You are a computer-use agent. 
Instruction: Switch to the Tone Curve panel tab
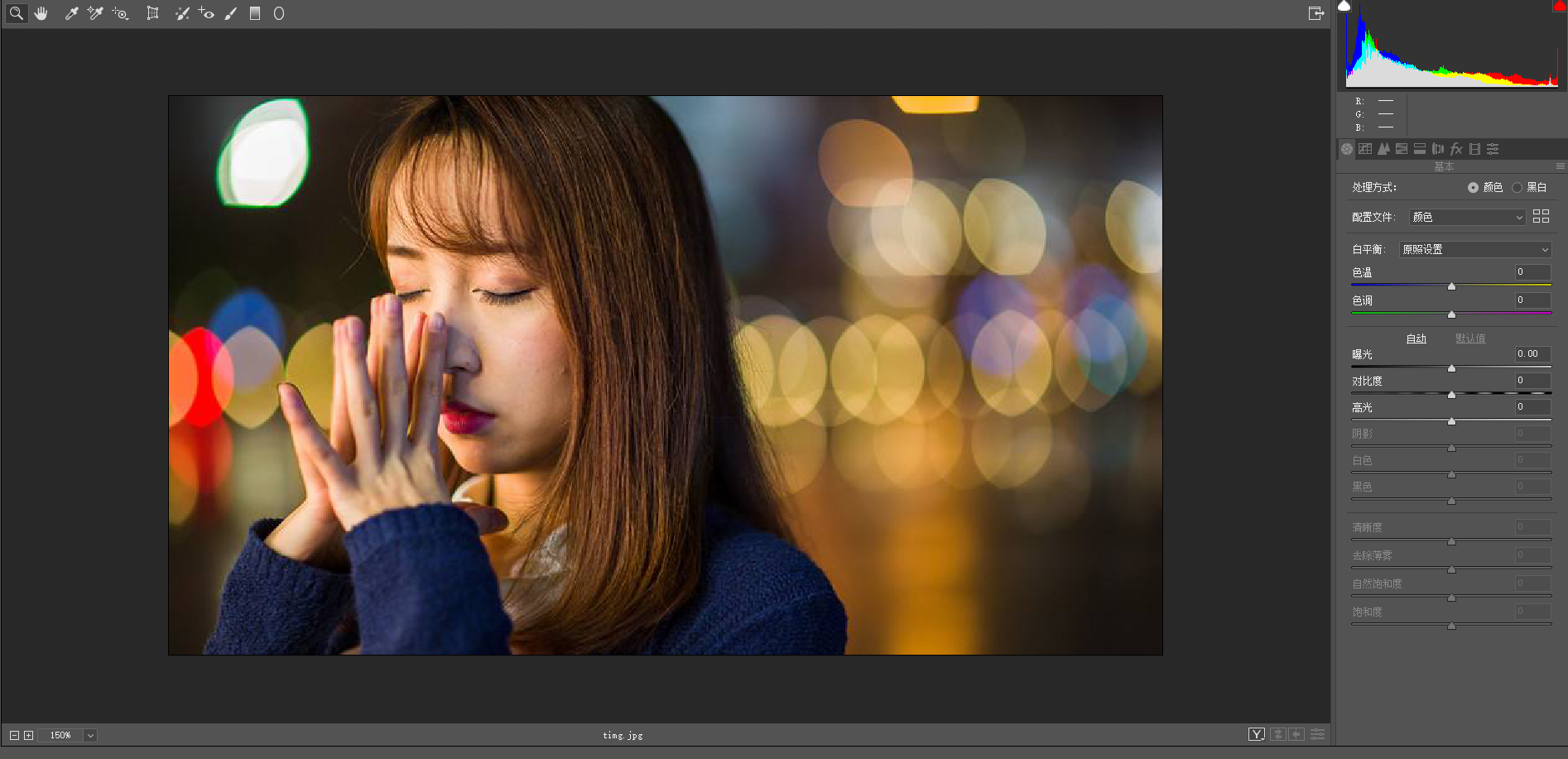point(1365,149)
